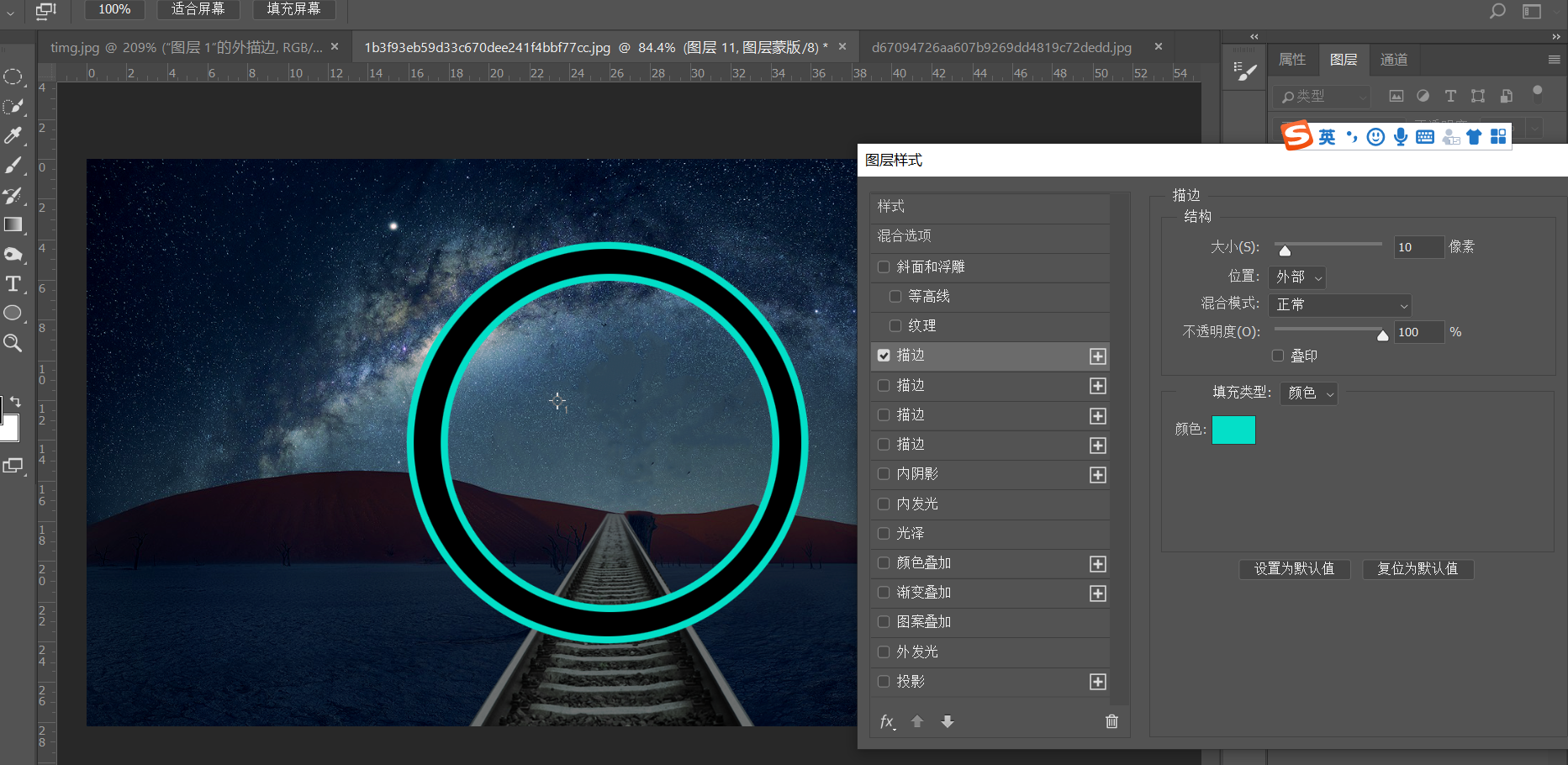This screenshot has width=1568, height=765.
Task: Enable the 纹理 checkbox
Action: point(895,325)
